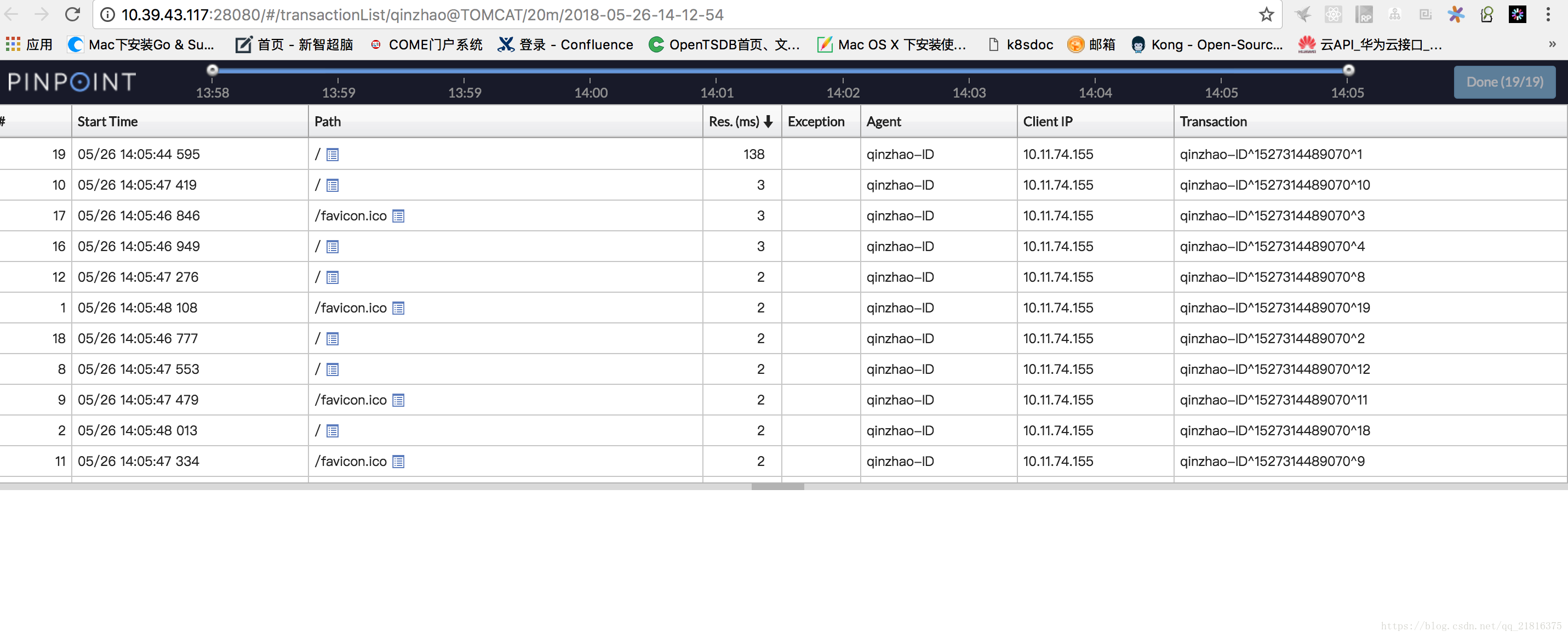Open k8sdoc bookmark
The width and height of the screenshot is (1568, 637).
1021,44
